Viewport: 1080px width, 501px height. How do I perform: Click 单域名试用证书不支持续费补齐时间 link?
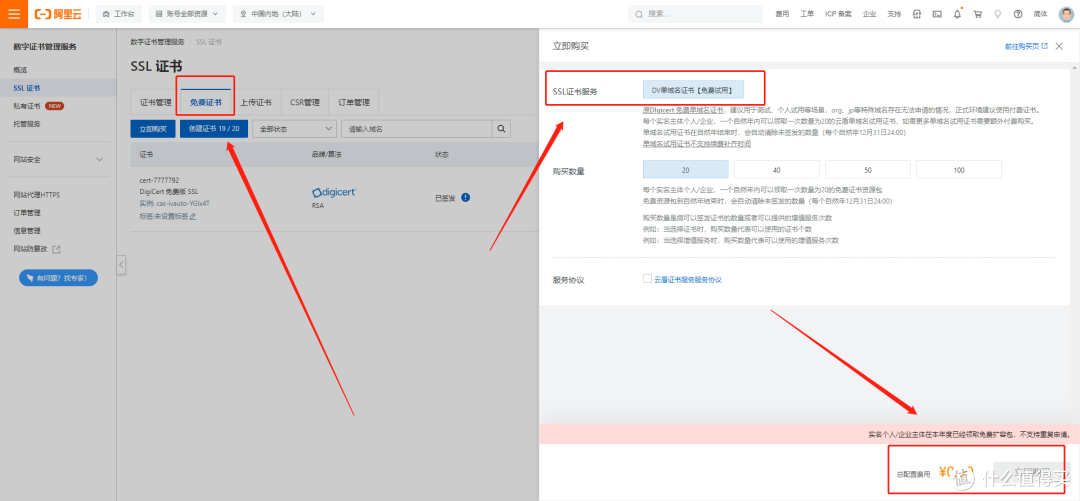(696, 144)
